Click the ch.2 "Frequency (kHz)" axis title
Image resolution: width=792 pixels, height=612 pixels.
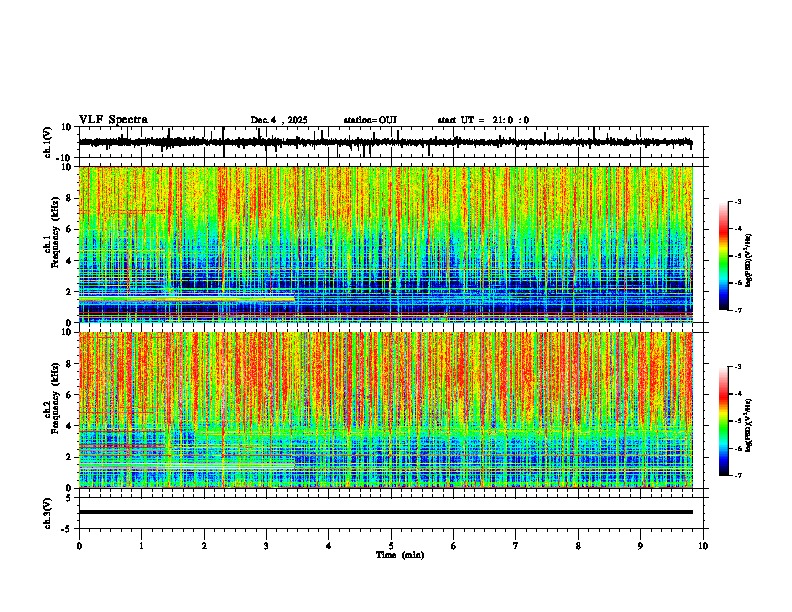click(55, 398)
